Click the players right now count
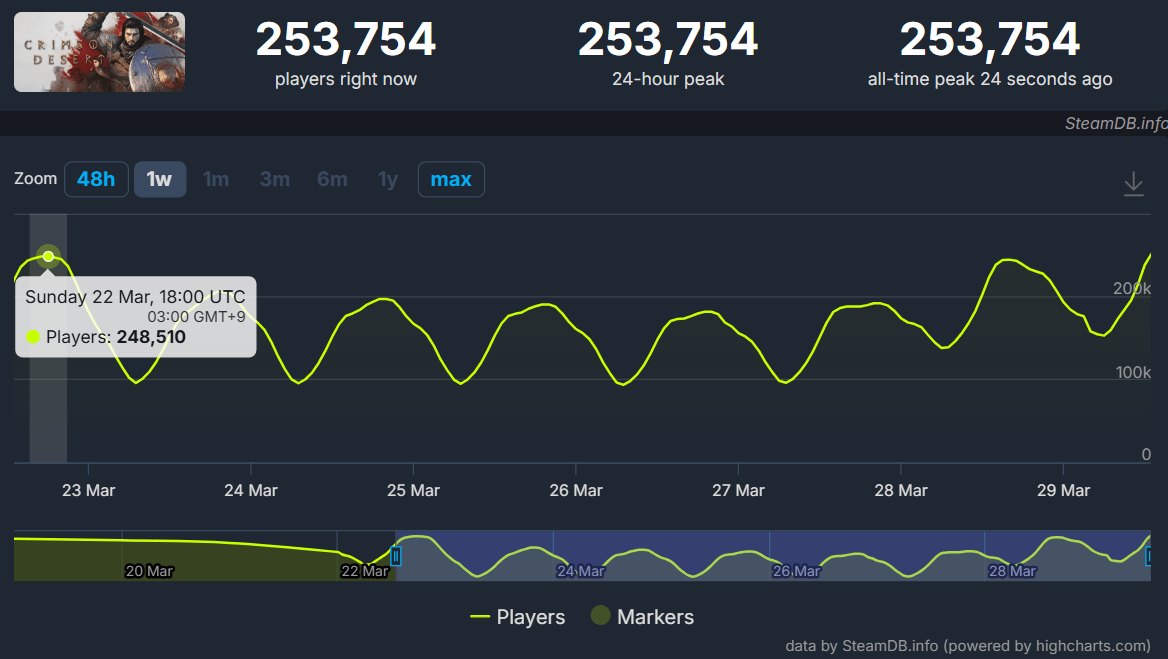 tap(346, 39)
